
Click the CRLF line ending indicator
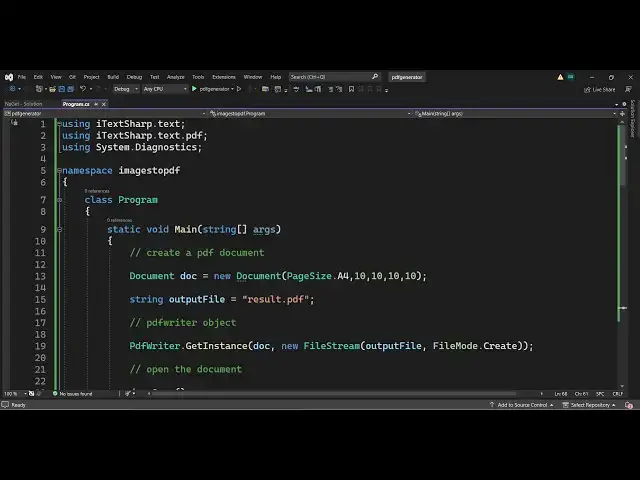[x=618, y=393]
